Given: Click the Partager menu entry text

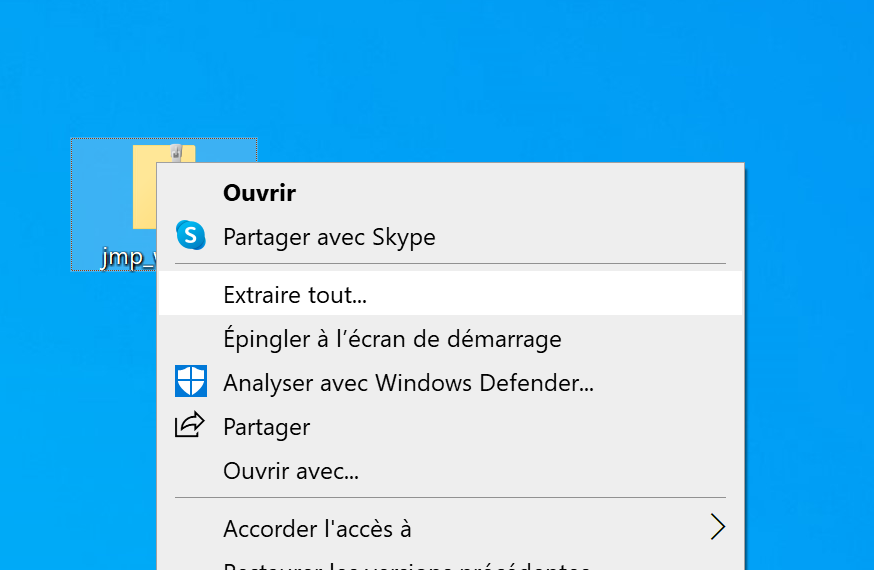Looking at the screenshot, I should 266,427.
